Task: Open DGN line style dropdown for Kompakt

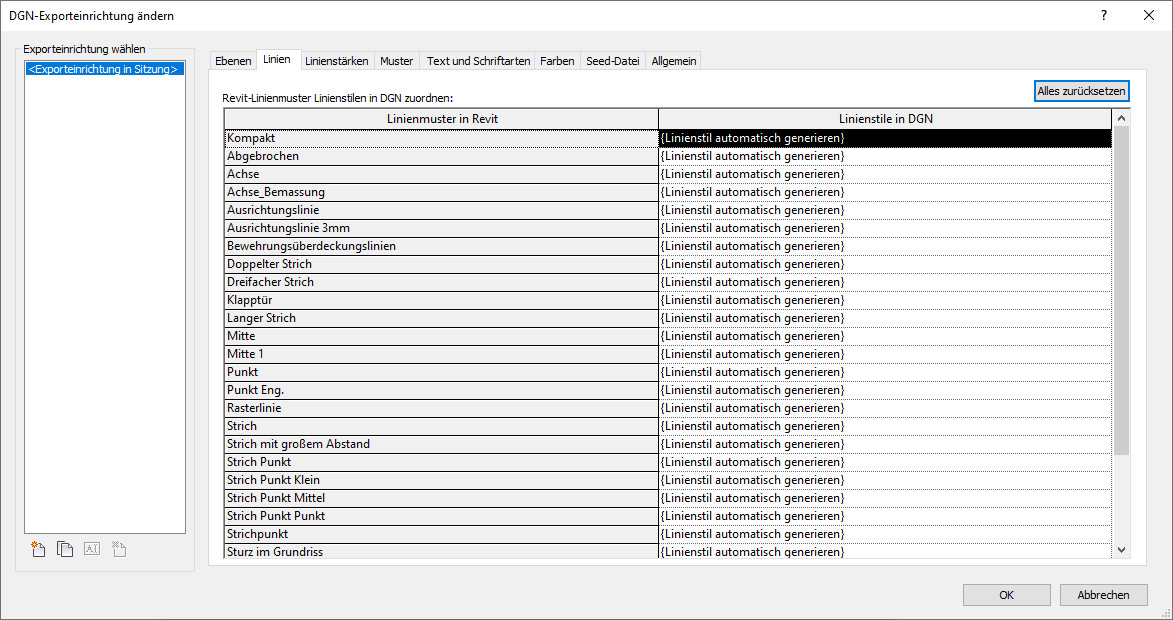Action: pos(884,138)
